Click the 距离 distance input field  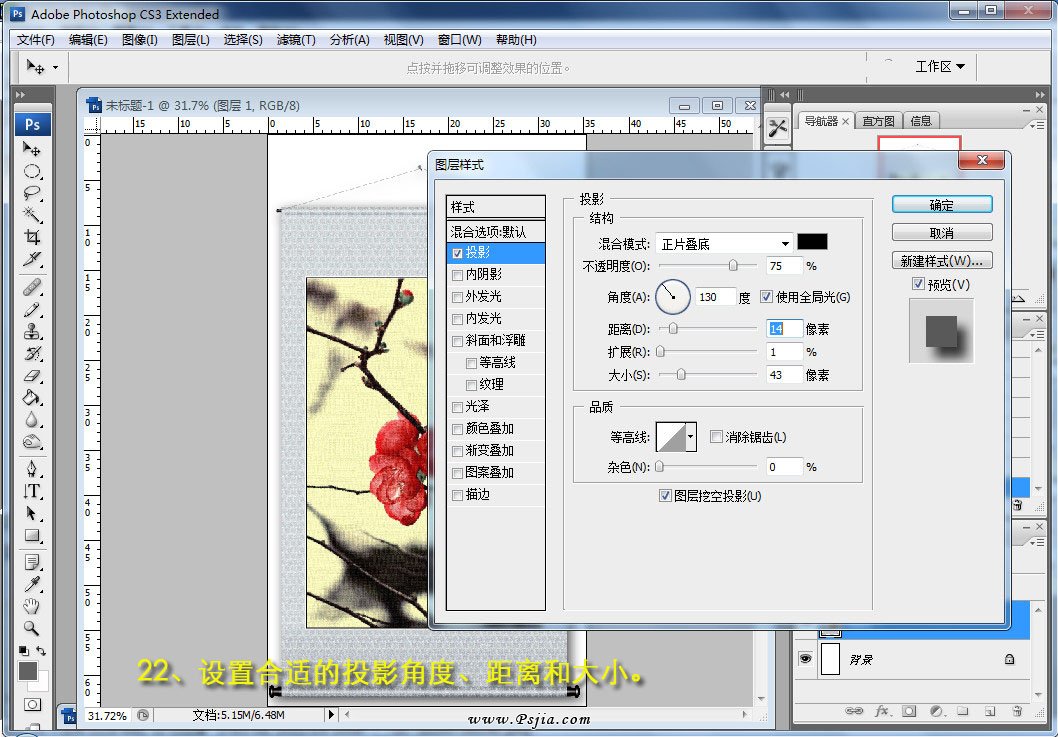pos(785,329)
